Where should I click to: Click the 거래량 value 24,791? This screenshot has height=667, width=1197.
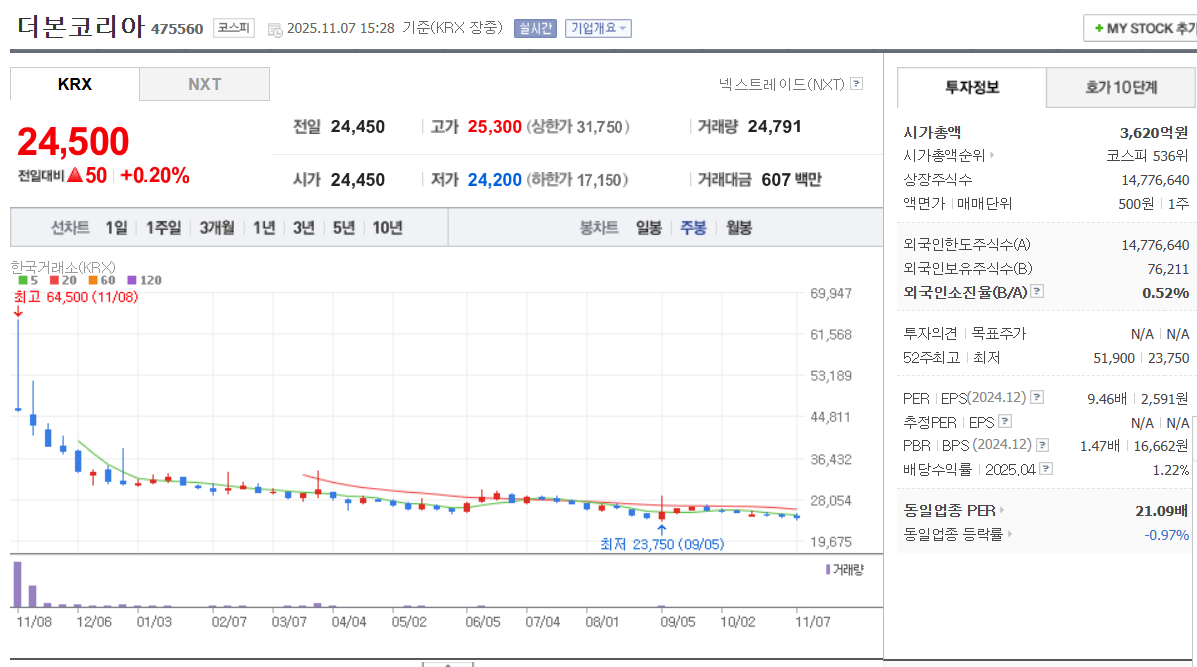tap(775, 127)
